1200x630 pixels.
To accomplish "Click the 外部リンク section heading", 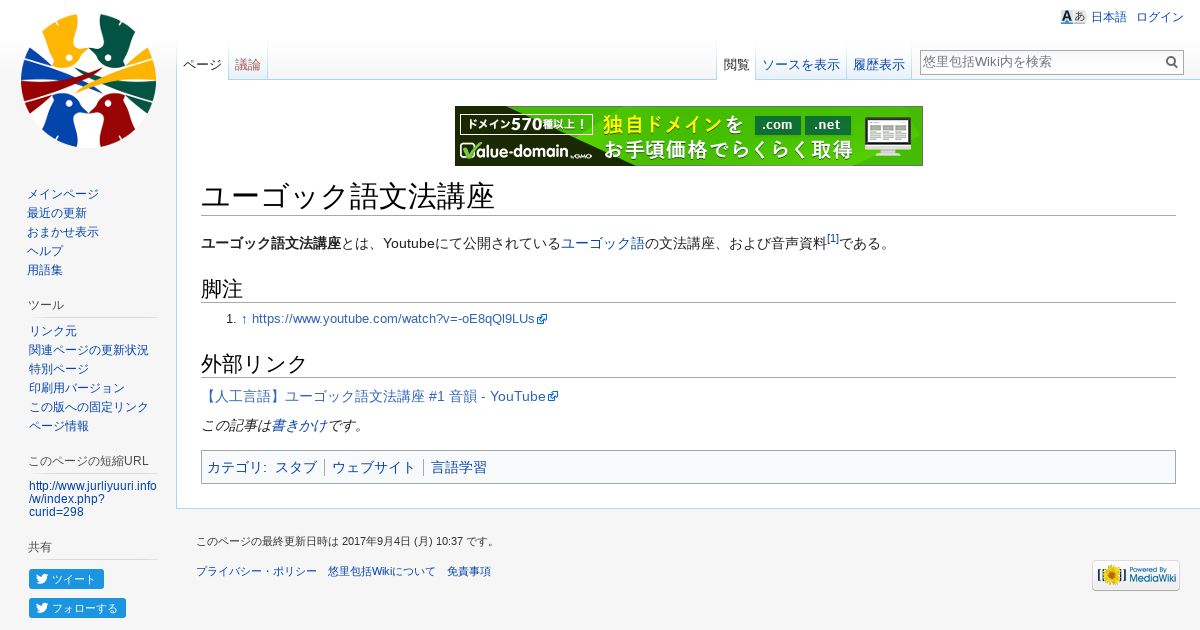I will tap(254, 364).
